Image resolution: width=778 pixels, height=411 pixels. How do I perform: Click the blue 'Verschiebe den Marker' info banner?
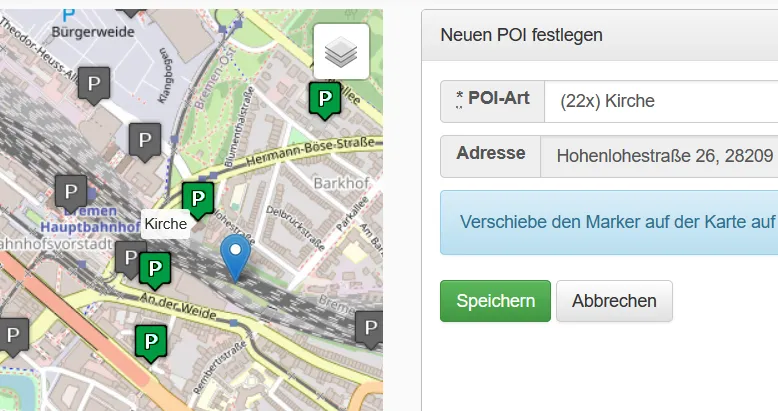tap(610, 222)
